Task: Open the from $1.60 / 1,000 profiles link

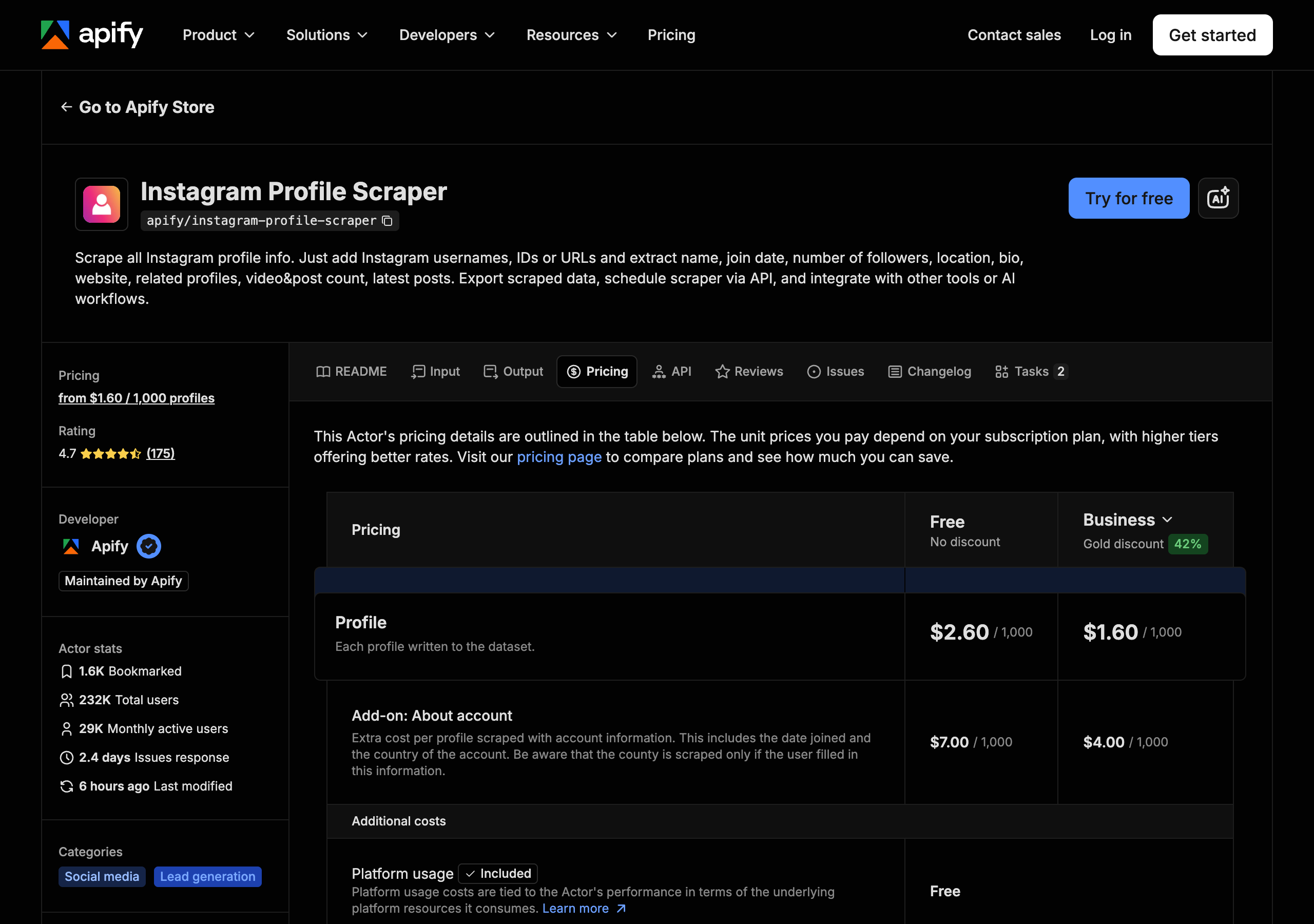Action: coord(136,398)
